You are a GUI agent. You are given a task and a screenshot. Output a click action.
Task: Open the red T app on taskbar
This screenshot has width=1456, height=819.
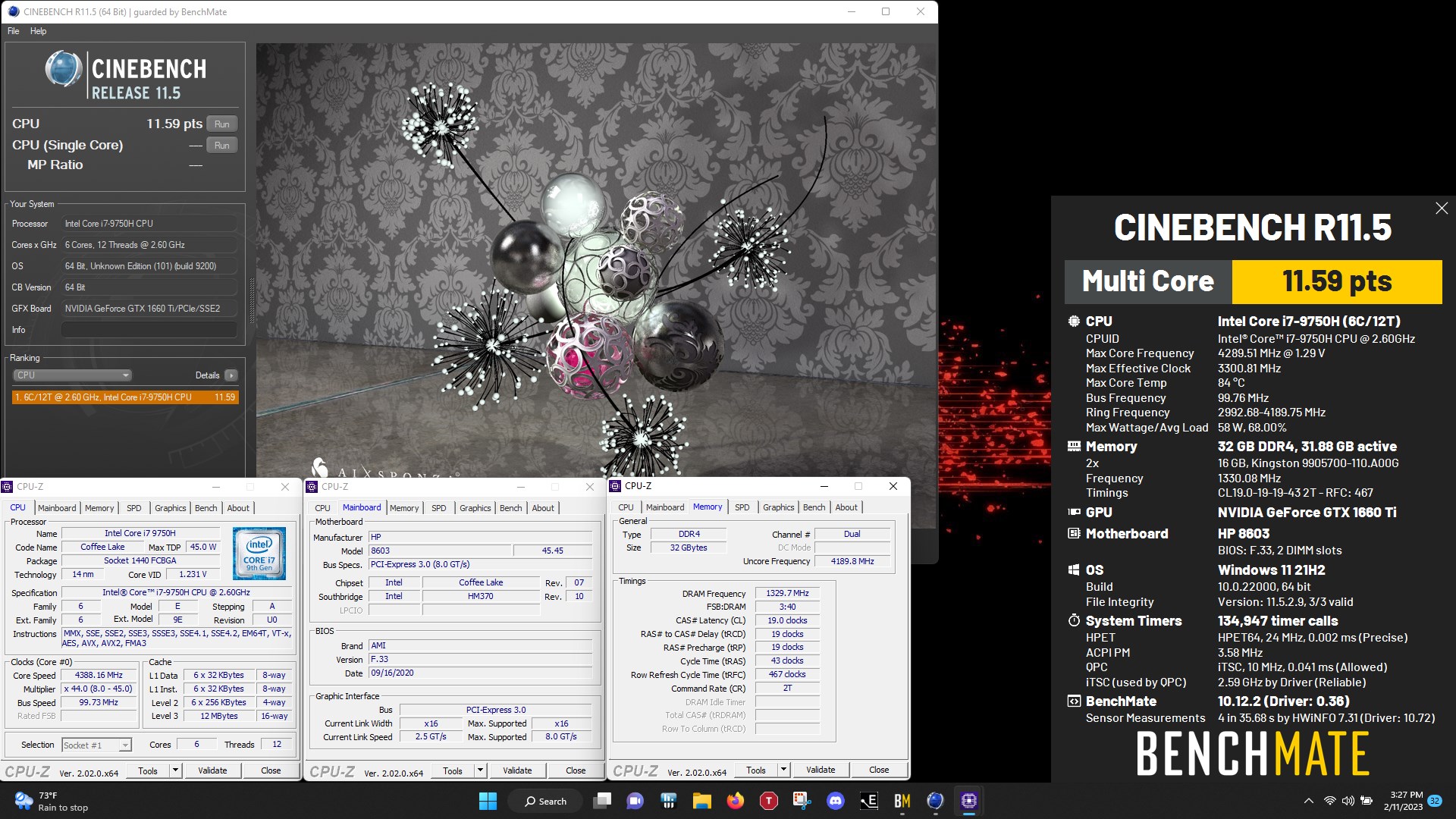768,801
